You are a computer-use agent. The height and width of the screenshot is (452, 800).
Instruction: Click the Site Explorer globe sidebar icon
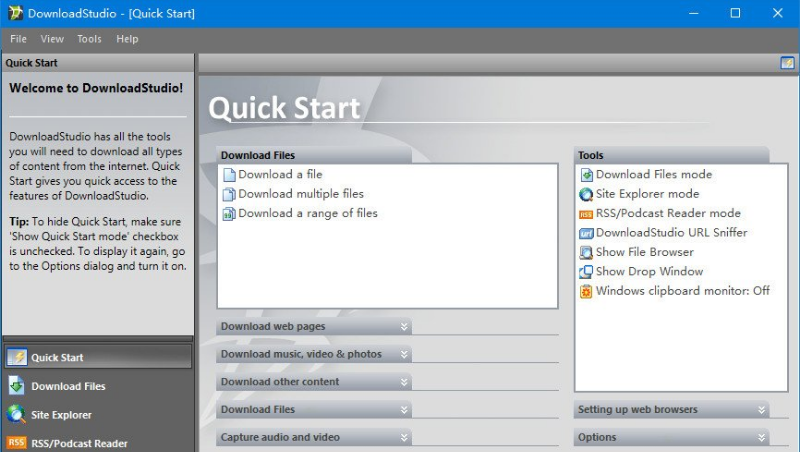16,414
